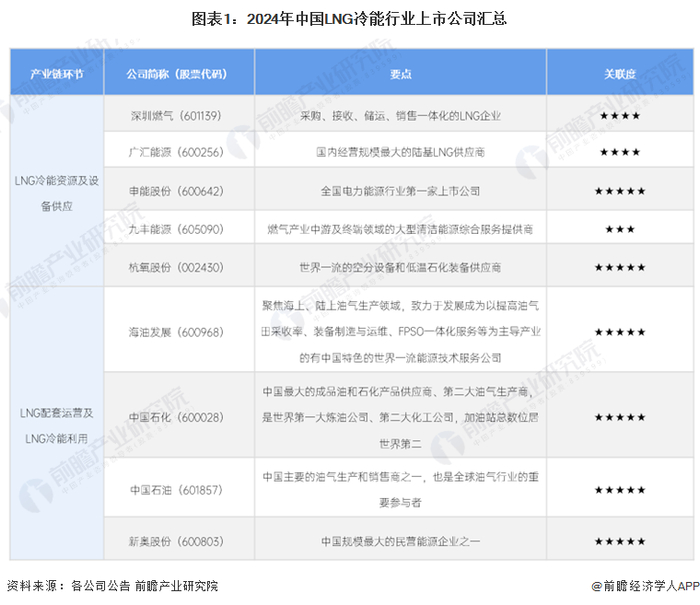Select text 燃气产业中游及终端领域的大型清洁能源综合服务提供商
Viewport: 700px width, 605px height.
400,229
